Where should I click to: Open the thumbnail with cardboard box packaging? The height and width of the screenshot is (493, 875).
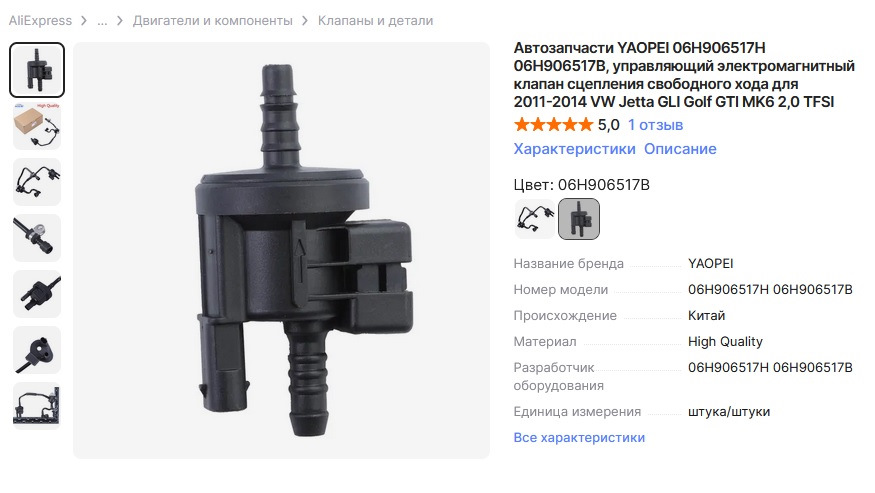[x=37, y=126]
